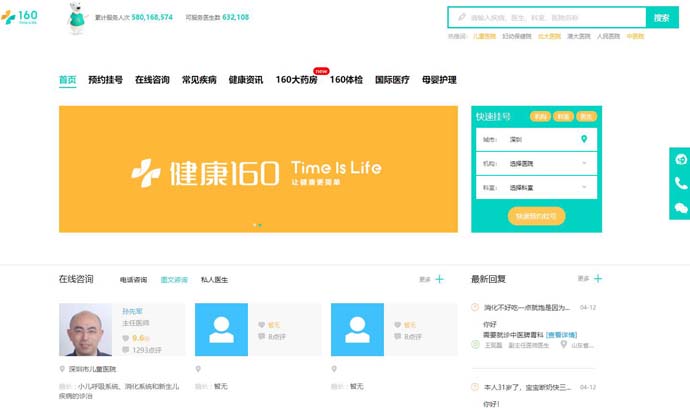Click location pin beside 深圳市儿童医院
The width and height of the screenshot is (690, 409).
[x=62, y=369]
